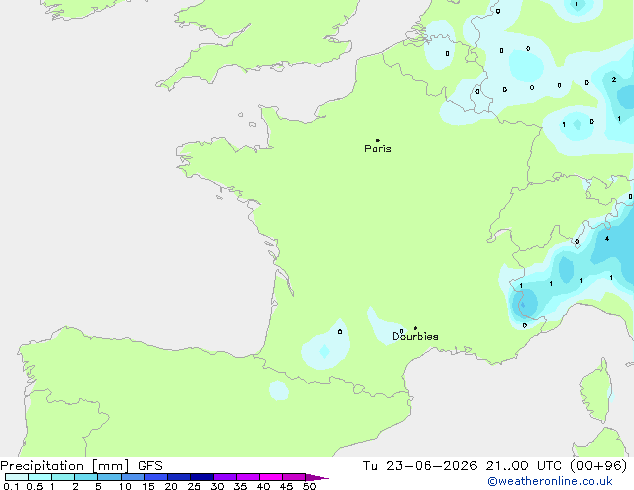Click the 20 mm dark blue legend swatch
The height and width of the screenshot is (490, 634).
[x=179, y=477]
